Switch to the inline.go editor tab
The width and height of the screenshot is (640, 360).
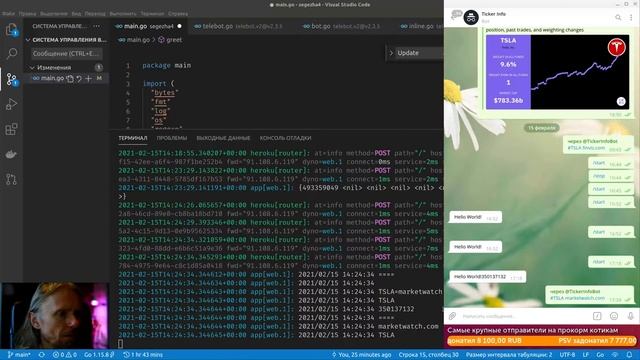(420, 26)
